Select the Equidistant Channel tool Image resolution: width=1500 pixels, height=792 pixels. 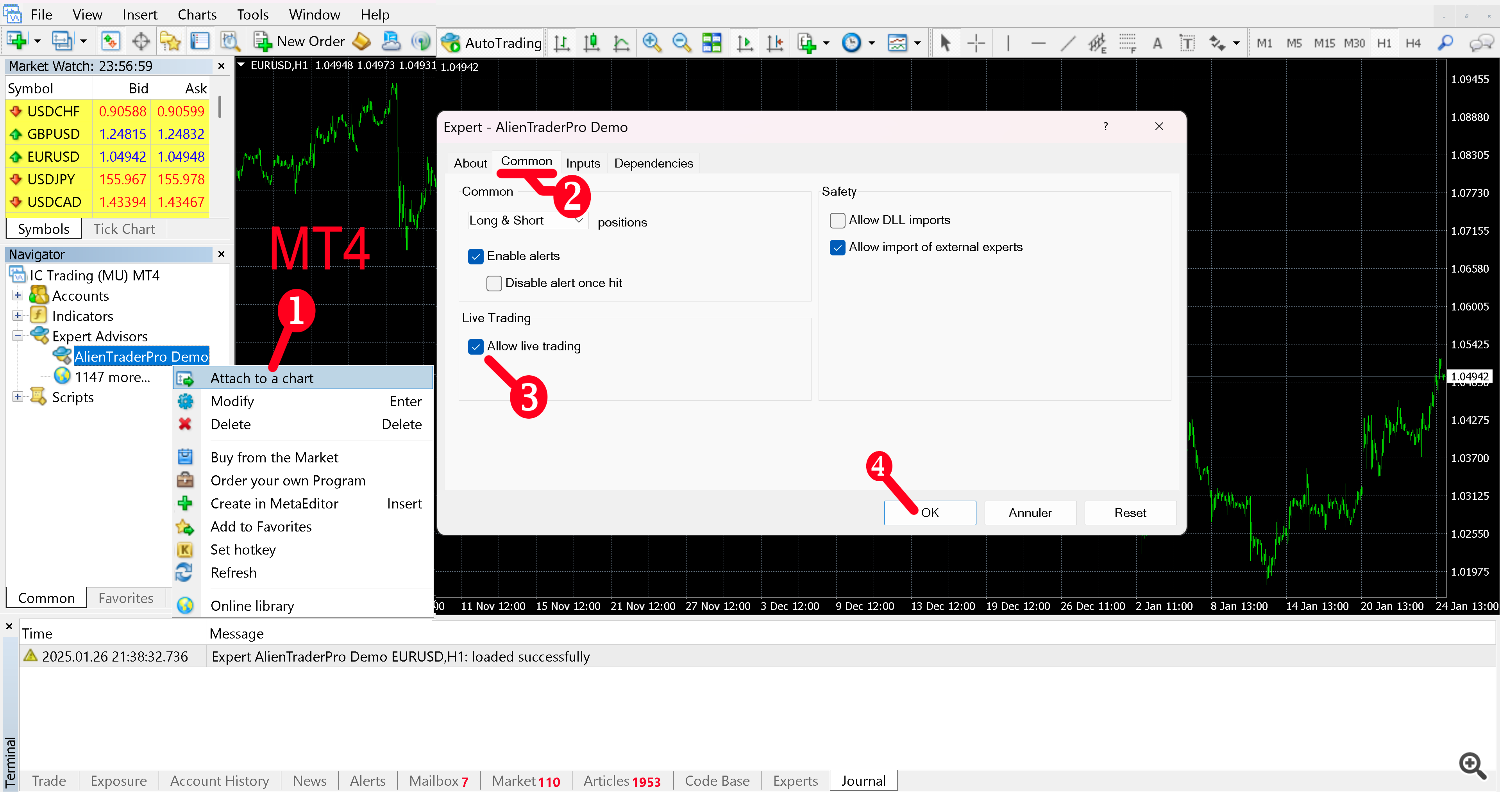tap(1097, 43)
